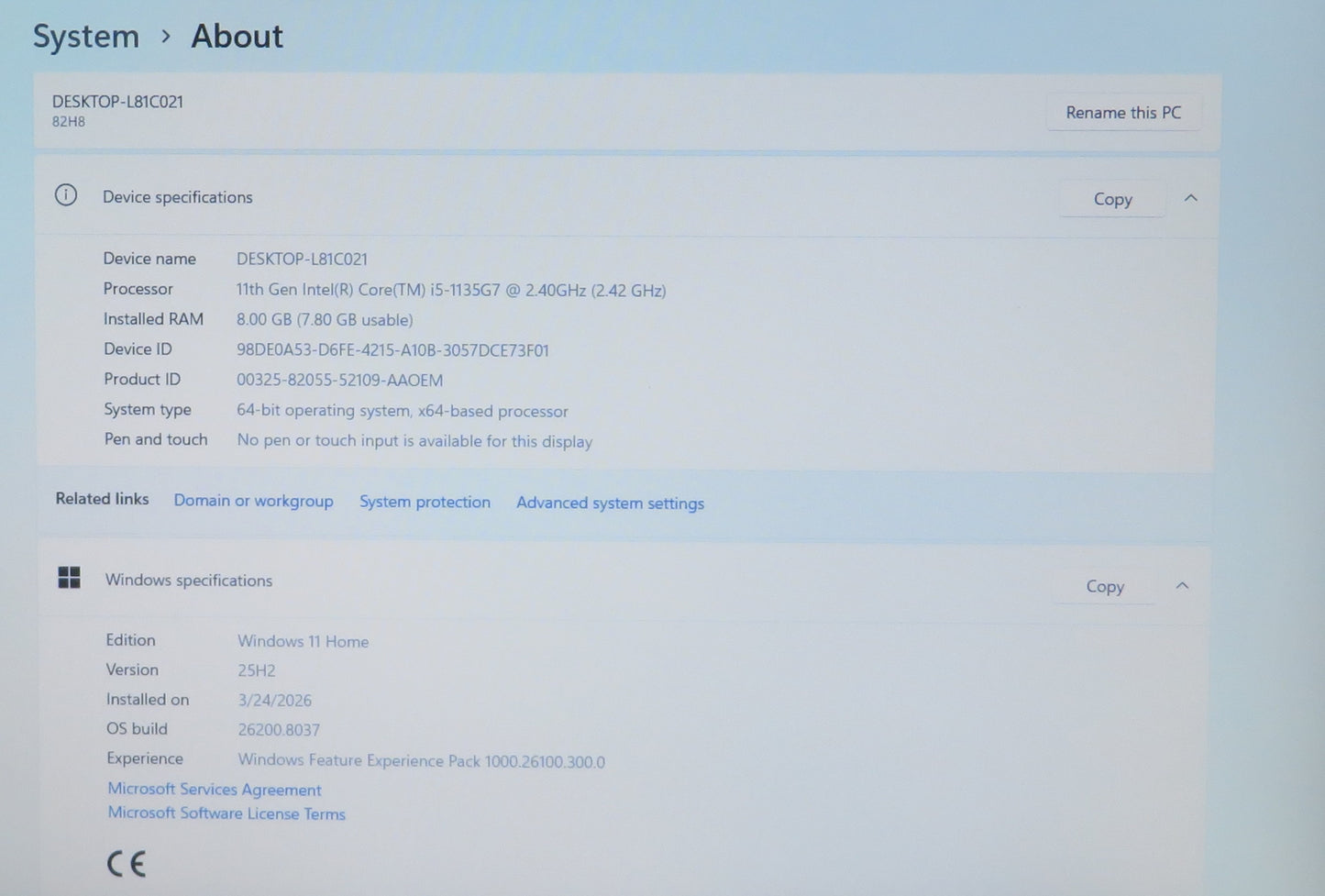Image resolution: width=1325 pixels, height=896 pixels.
Task: Click the breadcrumb arrow between System and About
Action: pyautogui.click(x=166, y=37)
